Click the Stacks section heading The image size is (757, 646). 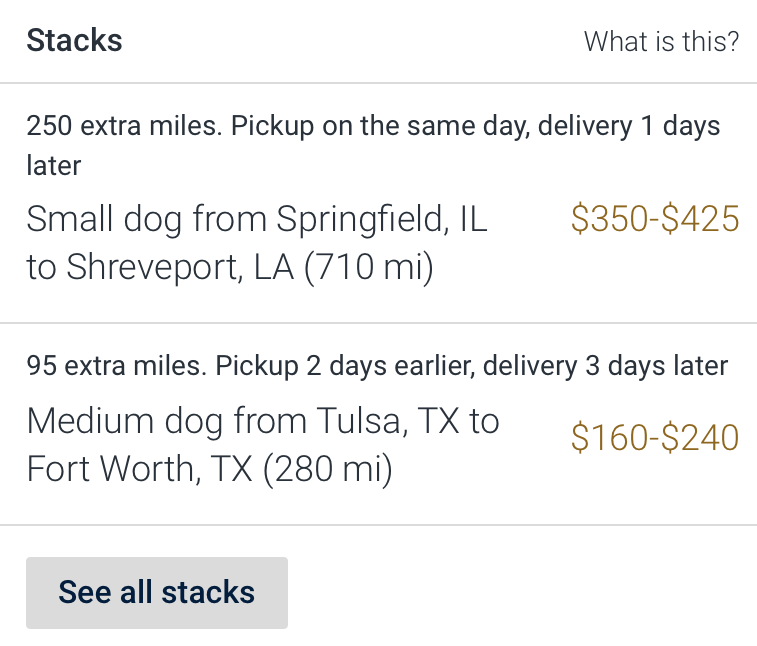click(74, 41)
